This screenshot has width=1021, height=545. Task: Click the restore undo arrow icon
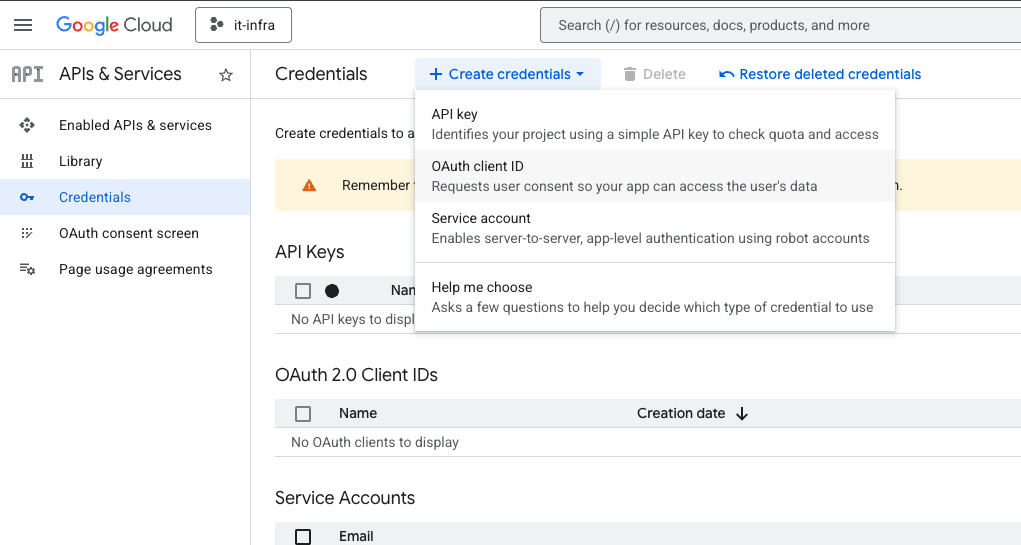point(726,74)
